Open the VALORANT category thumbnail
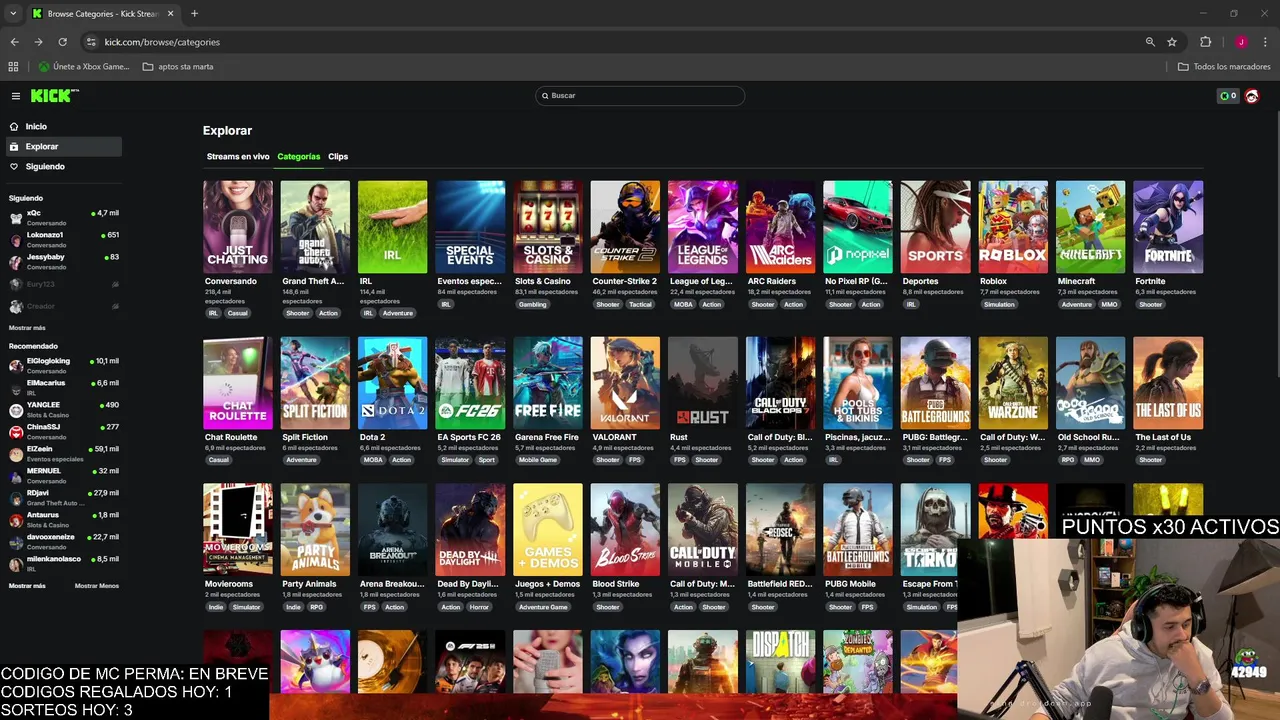This screenshot has width=1280, height=720. point(625,383)
